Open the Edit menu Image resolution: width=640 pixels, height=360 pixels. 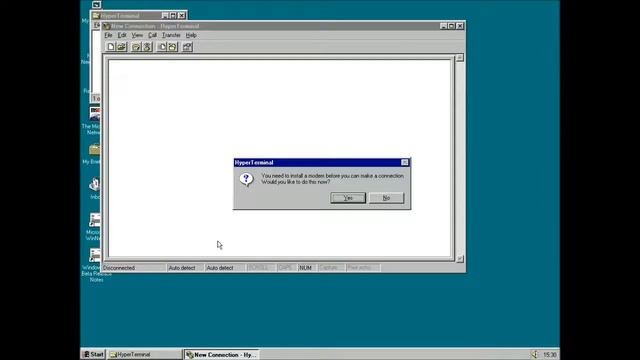point(122,35)
